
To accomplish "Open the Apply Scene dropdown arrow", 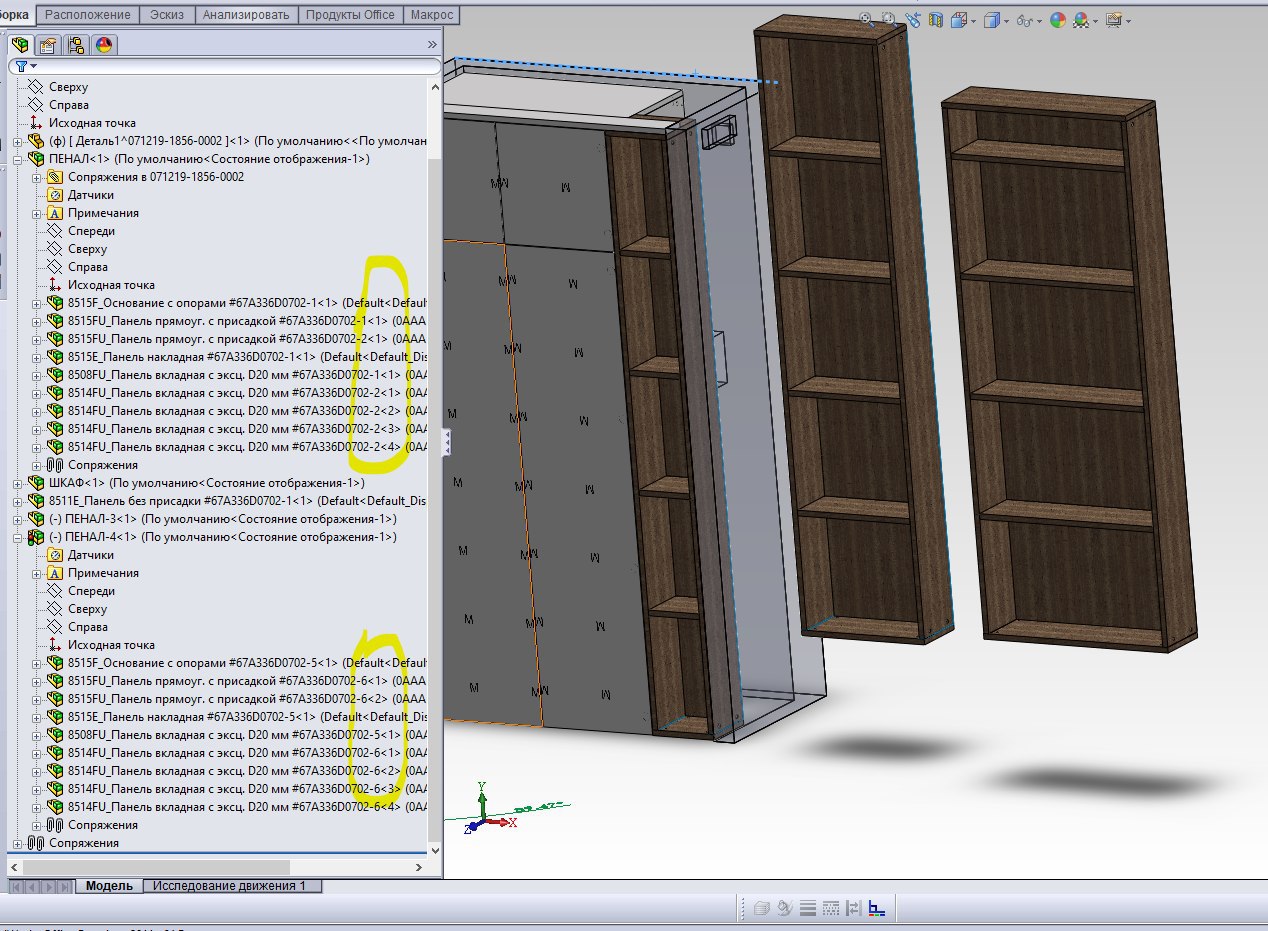I will tap(1096, 20).
